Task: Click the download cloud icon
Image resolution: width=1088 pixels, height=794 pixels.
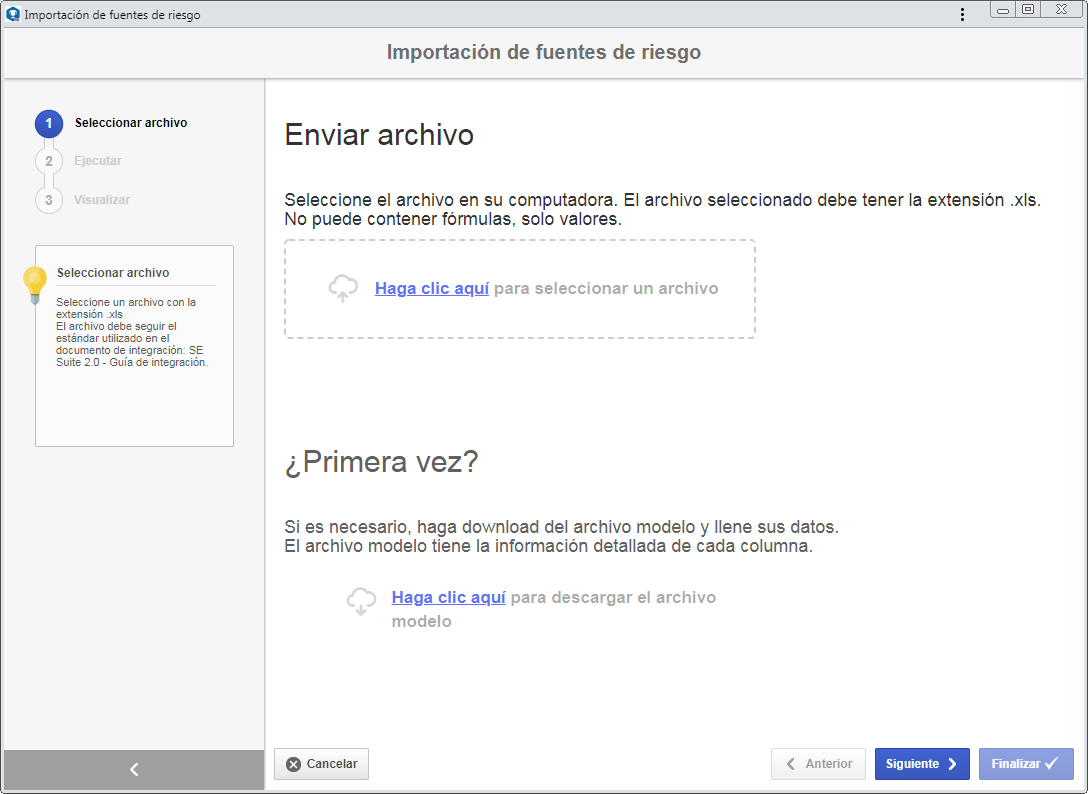Action: 361,601
